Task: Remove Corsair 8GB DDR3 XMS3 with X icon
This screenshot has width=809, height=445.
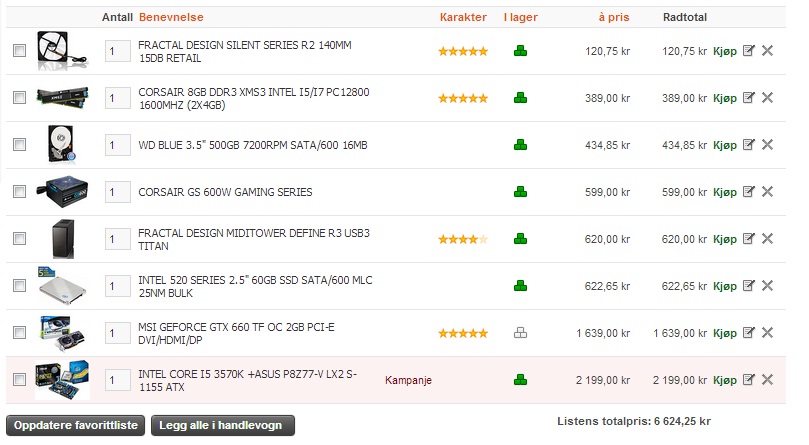Action: (767, 98)
